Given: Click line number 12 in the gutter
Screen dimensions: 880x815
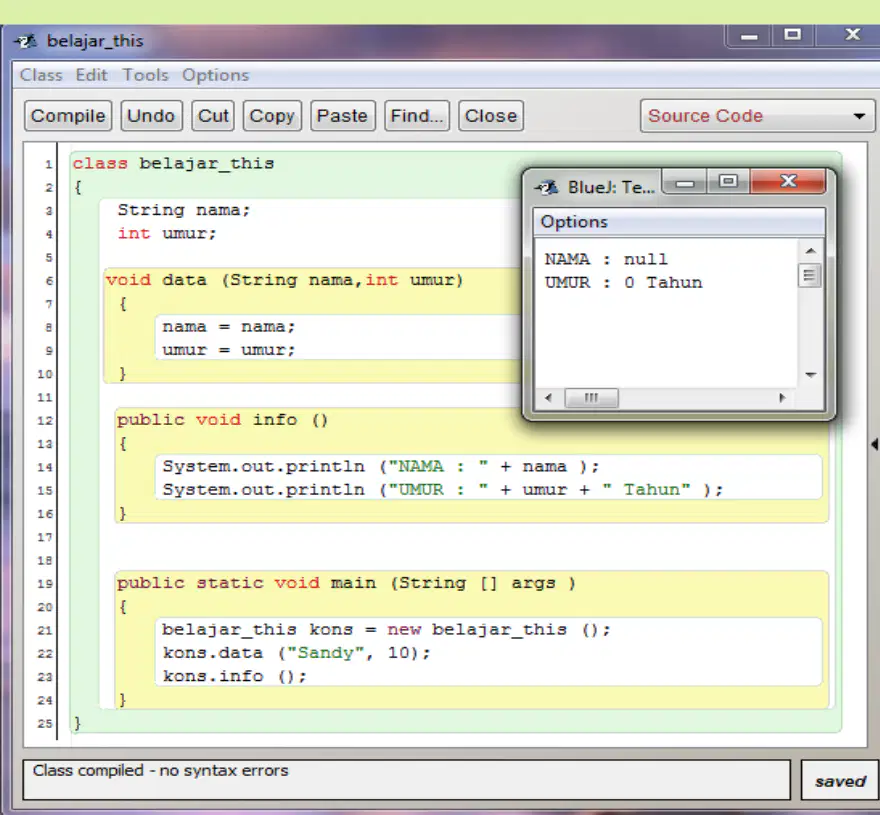Looking at the screenshot, I should tap(45, 421).
